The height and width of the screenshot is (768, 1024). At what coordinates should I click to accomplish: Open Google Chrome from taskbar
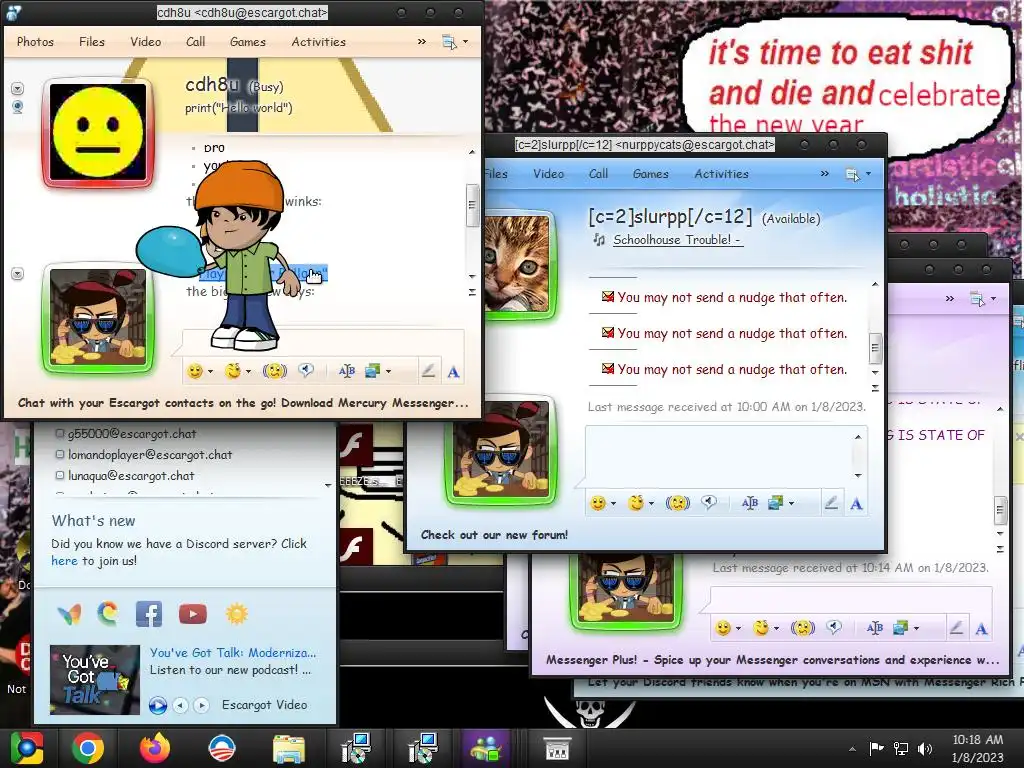88,748
